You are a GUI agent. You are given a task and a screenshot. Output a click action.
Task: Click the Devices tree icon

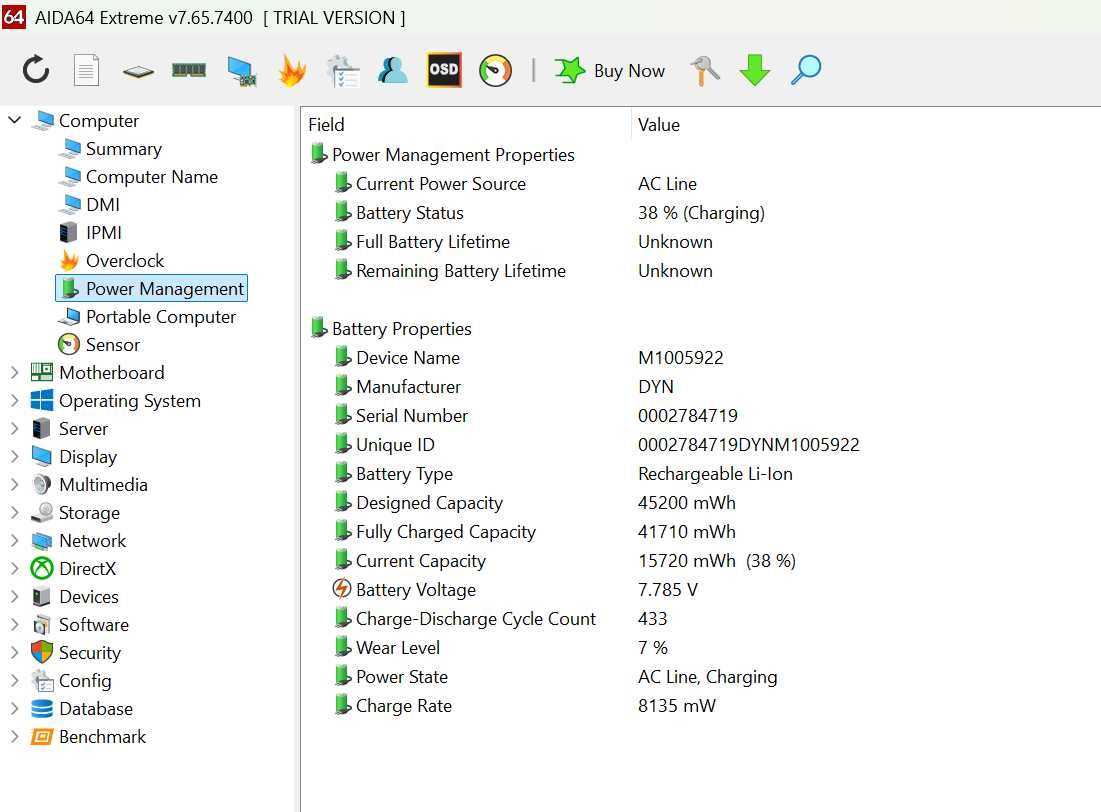[x=41, y=597]
